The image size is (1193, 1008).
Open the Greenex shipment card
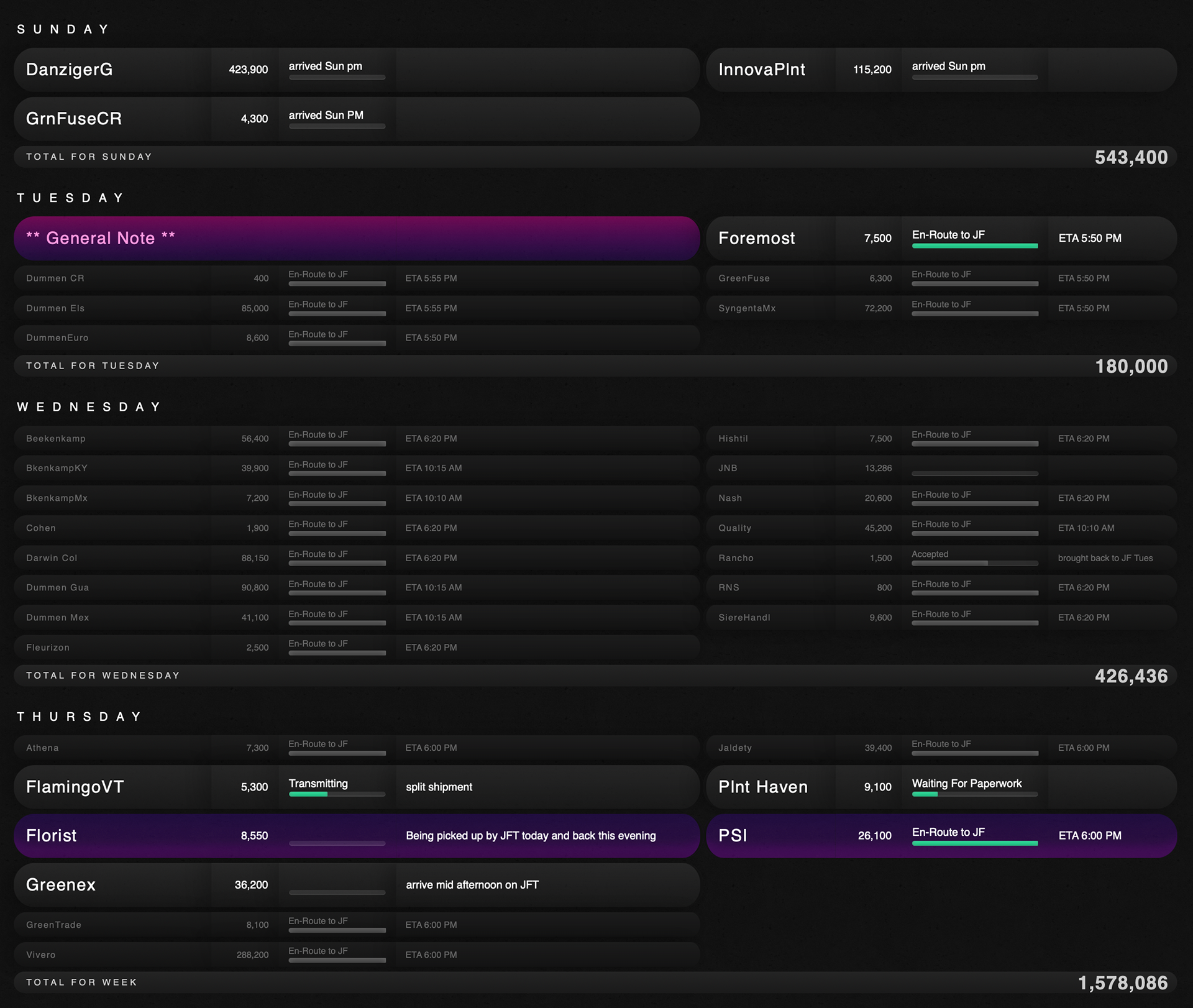[357, 885]
